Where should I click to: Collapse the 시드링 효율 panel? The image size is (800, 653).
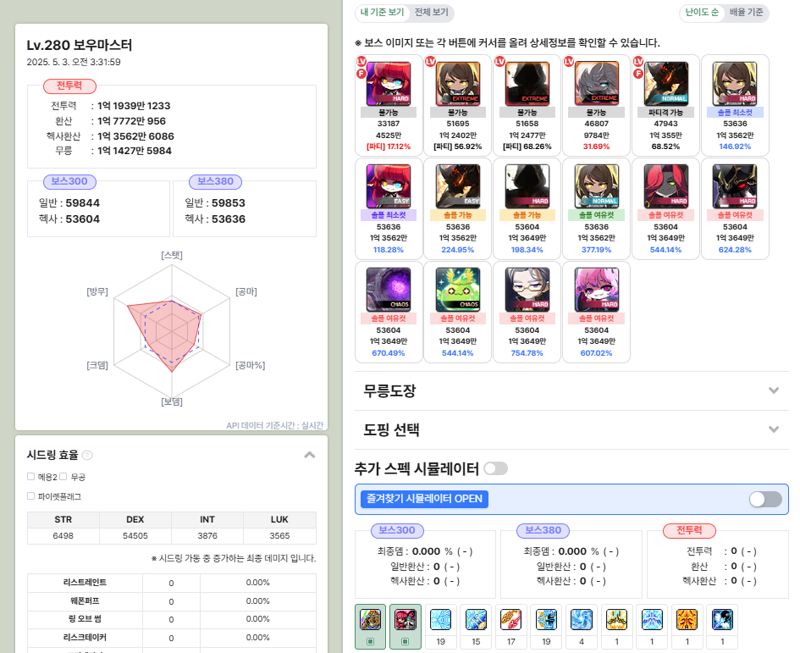click(x=310, y=455)
